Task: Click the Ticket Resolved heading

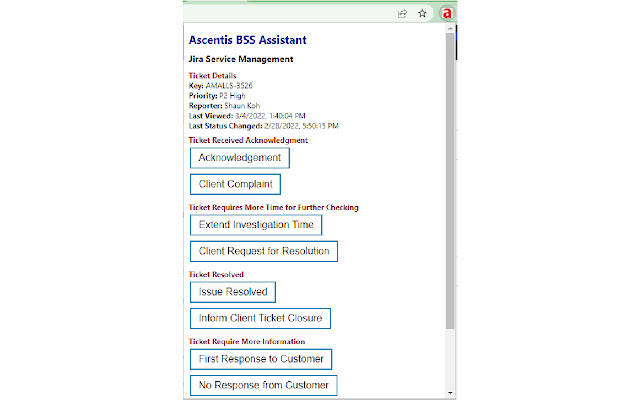Action: [x=216, y=275]
